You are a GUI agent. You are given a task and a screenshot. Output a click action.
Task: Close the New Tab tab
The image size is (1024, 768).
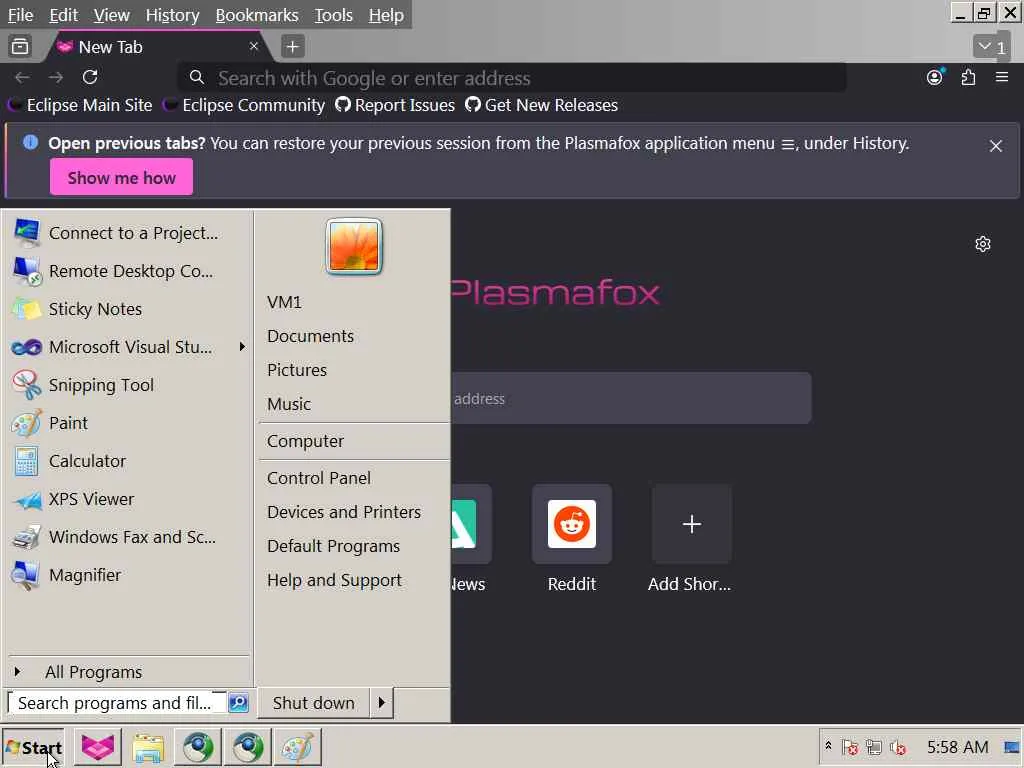(254, 46)
